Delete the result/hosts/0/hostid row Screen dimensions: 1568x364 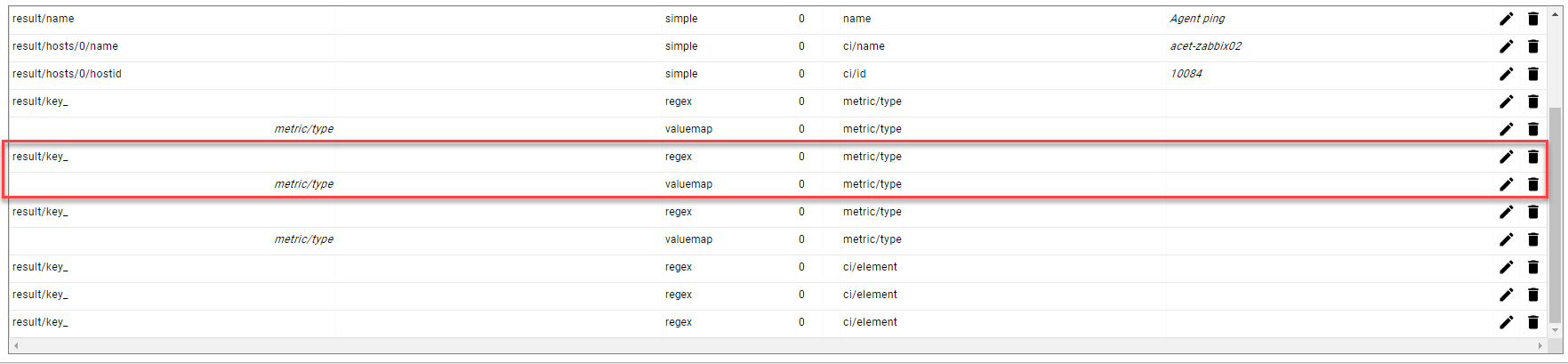click(x=1532, y=74)
